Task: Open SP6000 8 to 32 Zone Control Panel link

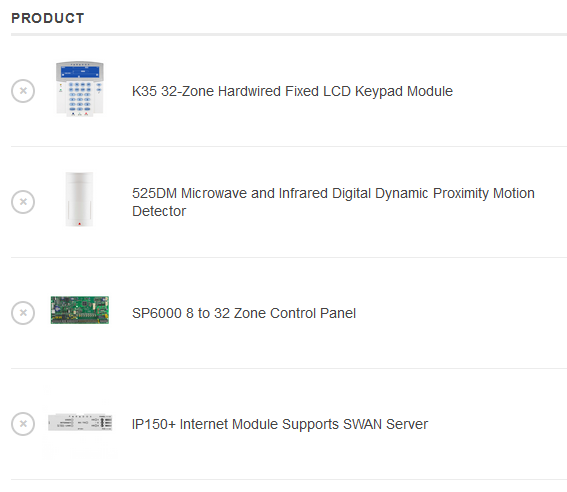Action: point(244,313)
